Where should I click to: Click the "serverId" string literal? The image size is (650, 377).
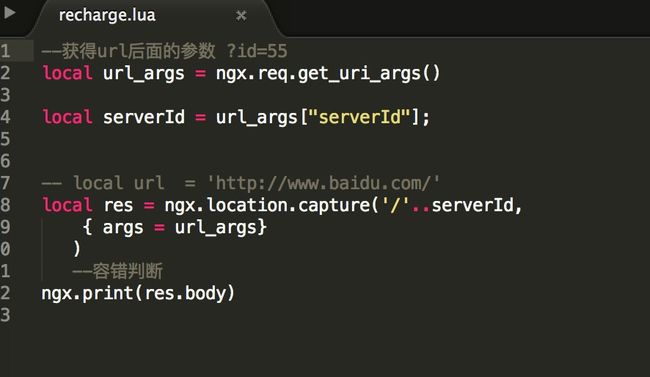359,117
